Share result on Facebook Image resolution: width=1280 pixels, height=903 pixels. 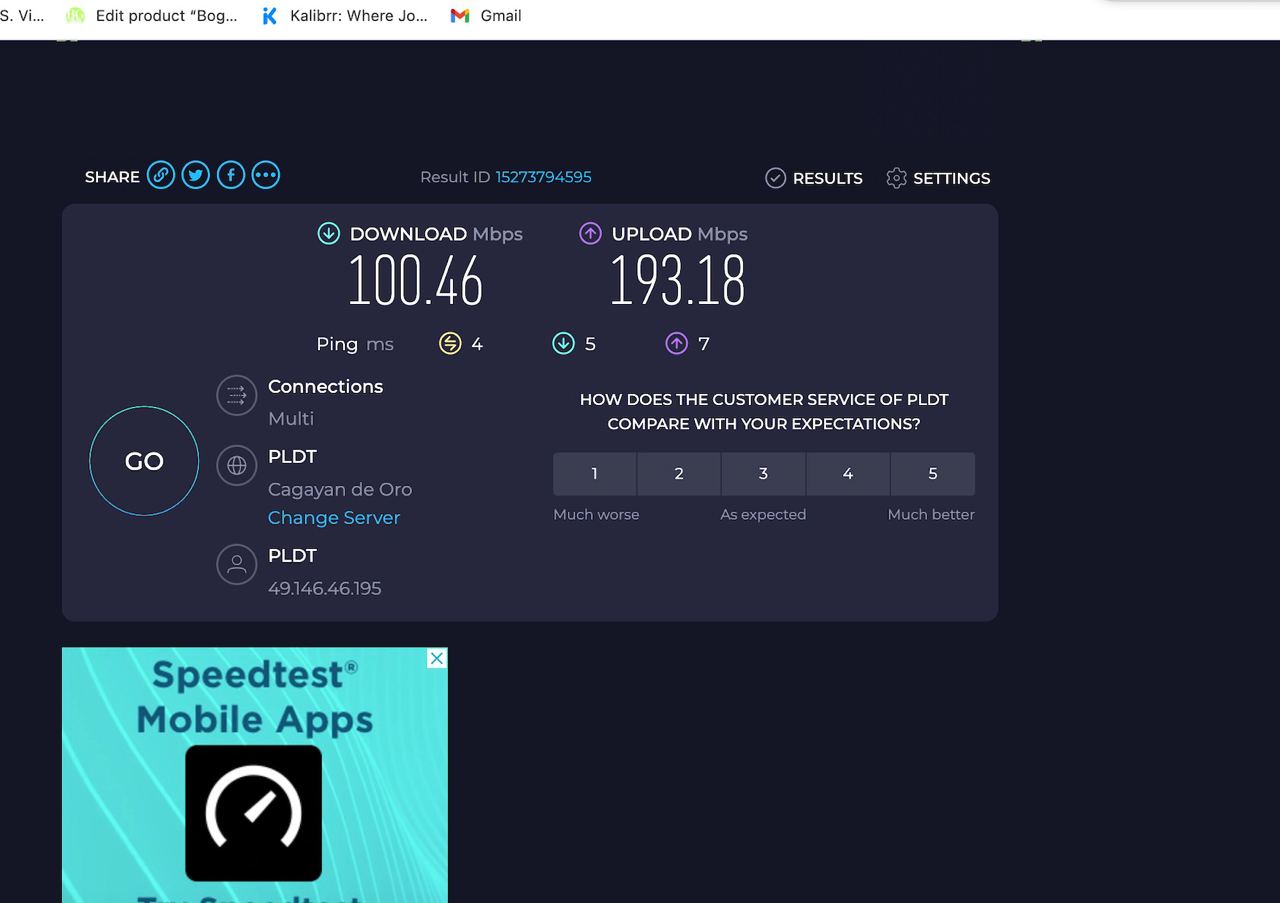click(231, 176)
